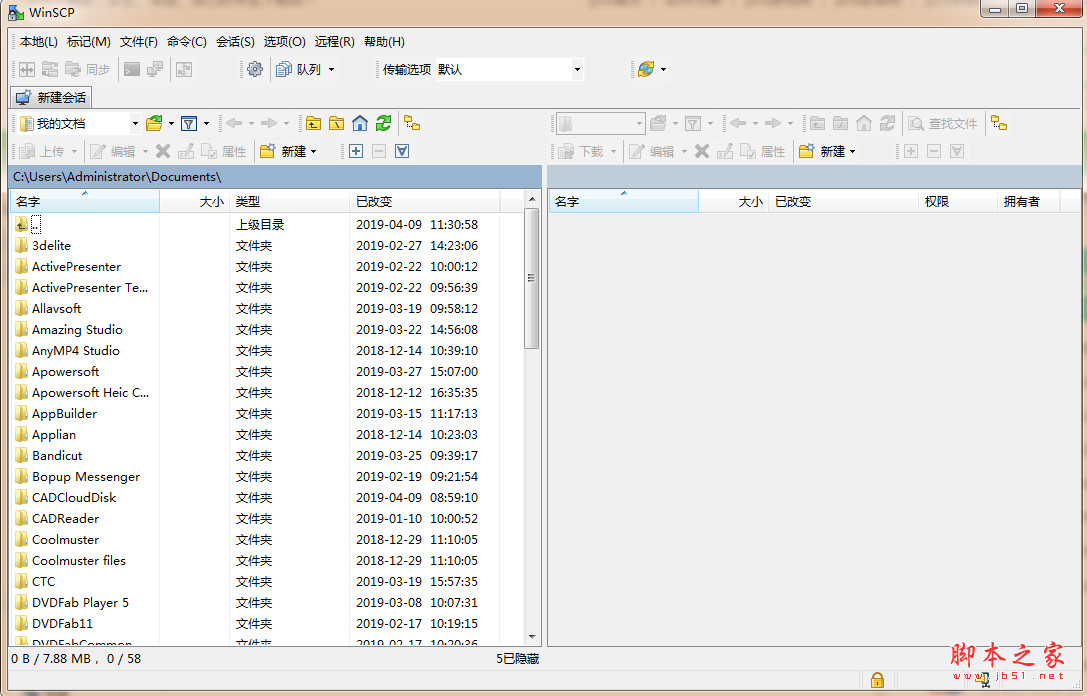Go to root directory in local panel toolbar
Viewport: 1087px width, 696px height.
point(336,123)
